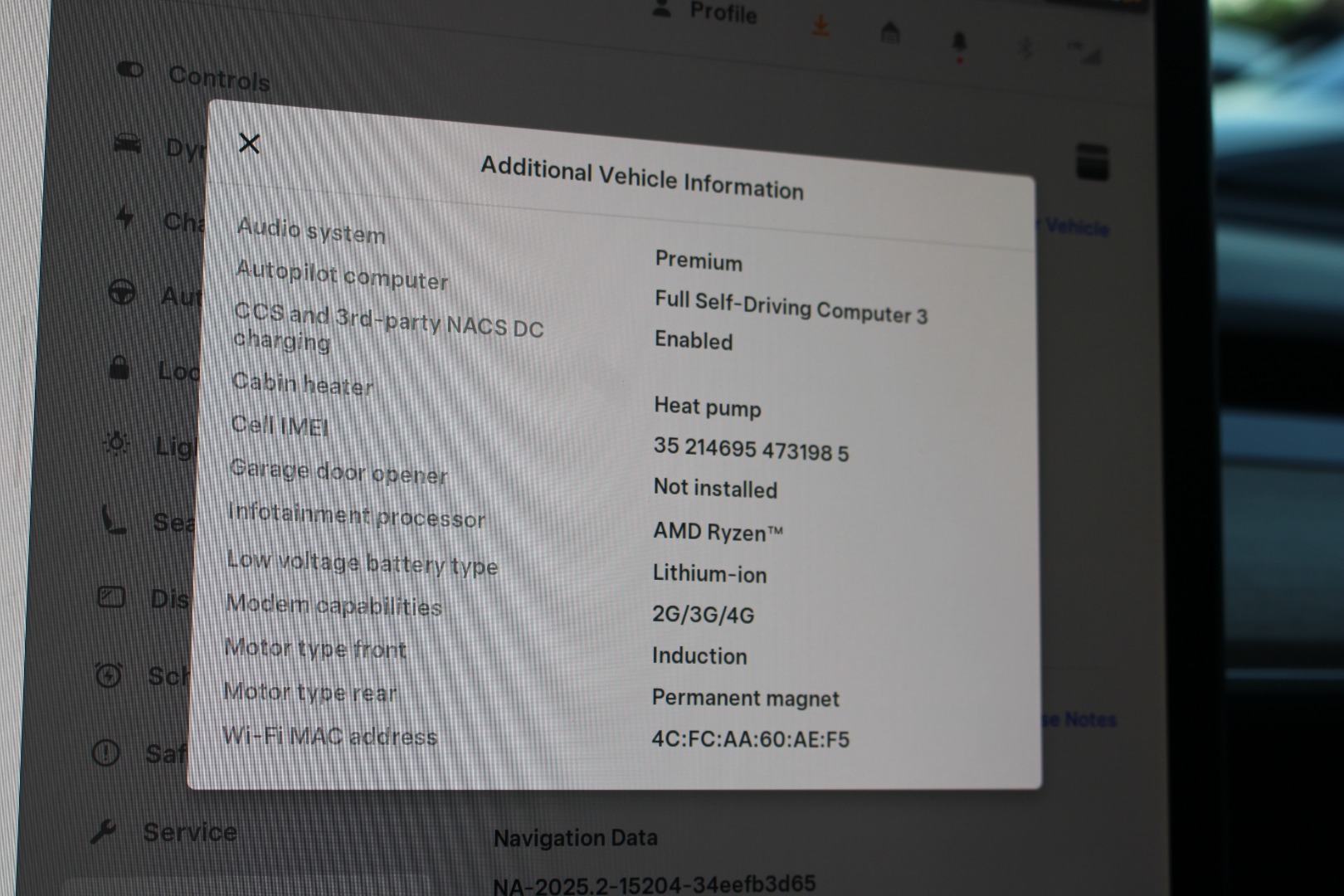
Task: Select the 'Lithium-ion' battery type value
Action: coord(709,573)
